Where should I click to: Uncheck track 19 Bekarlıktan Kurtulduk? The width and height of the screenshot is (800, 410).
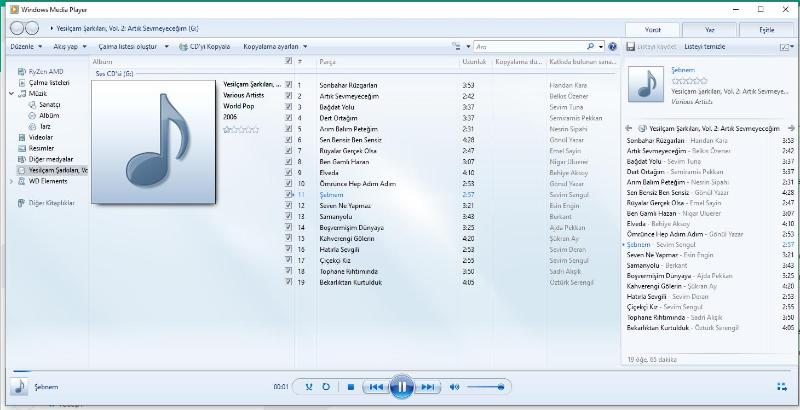click(x=289, y=282)
